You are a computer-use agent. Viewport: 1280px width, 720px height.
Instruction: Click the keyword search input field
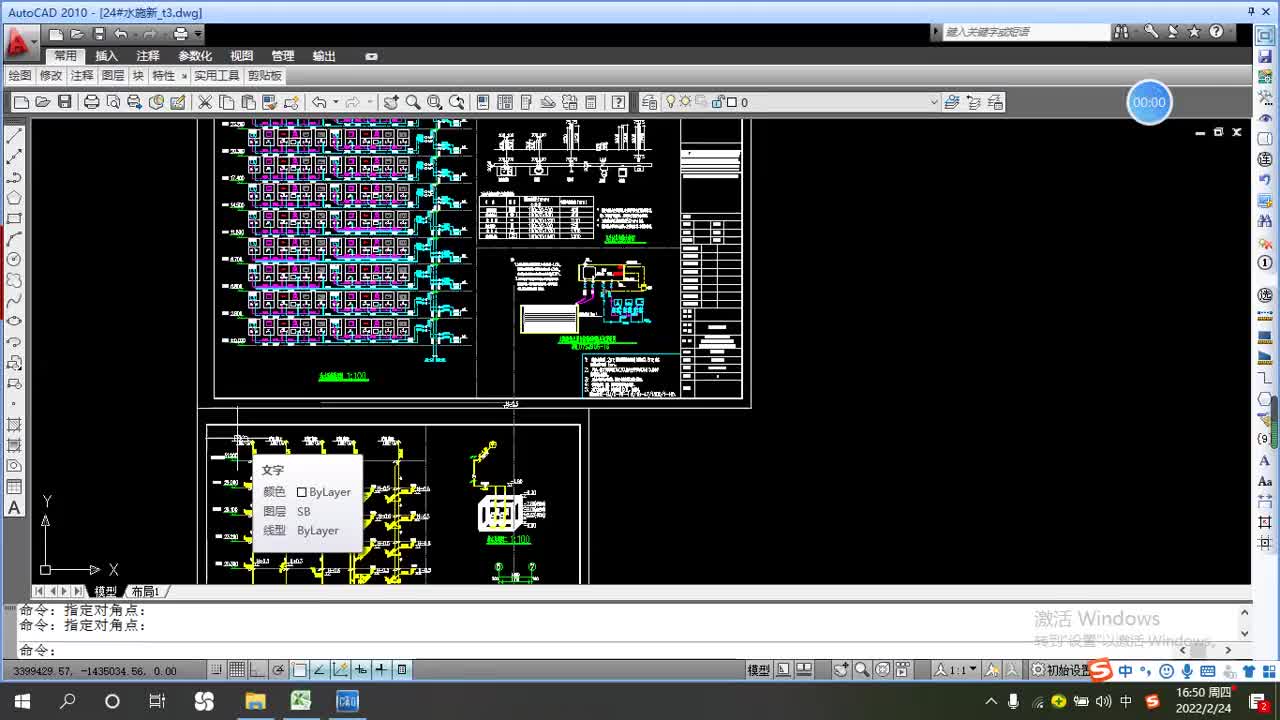pos(1027,32)
